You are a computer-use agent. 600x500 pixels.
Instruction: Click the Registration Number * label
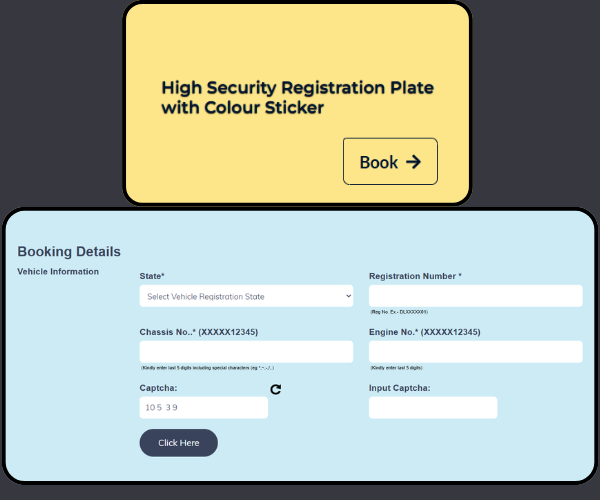point(415,276)
